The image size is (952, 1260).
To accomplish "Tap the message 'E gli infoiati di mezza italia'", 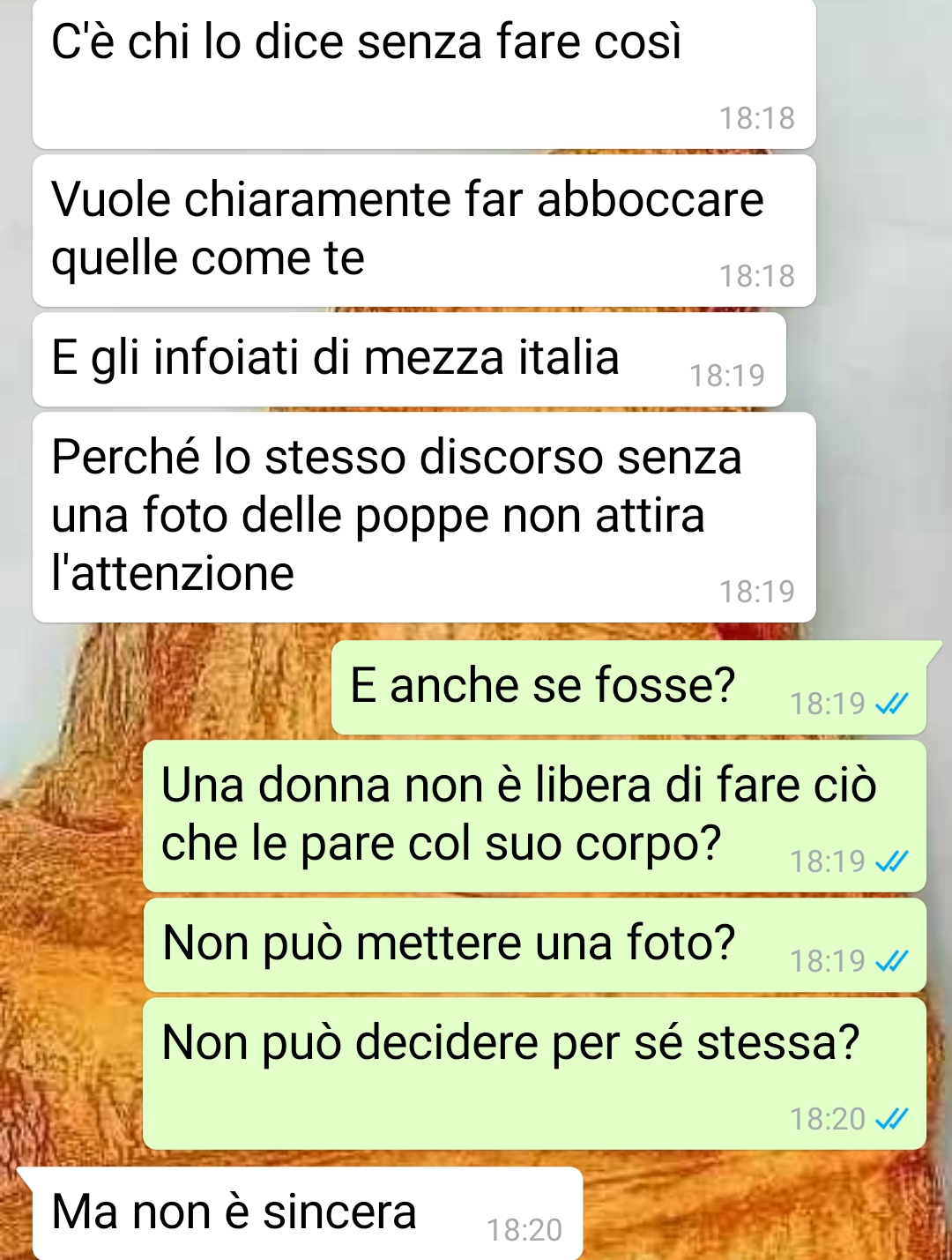I will 409,360.
